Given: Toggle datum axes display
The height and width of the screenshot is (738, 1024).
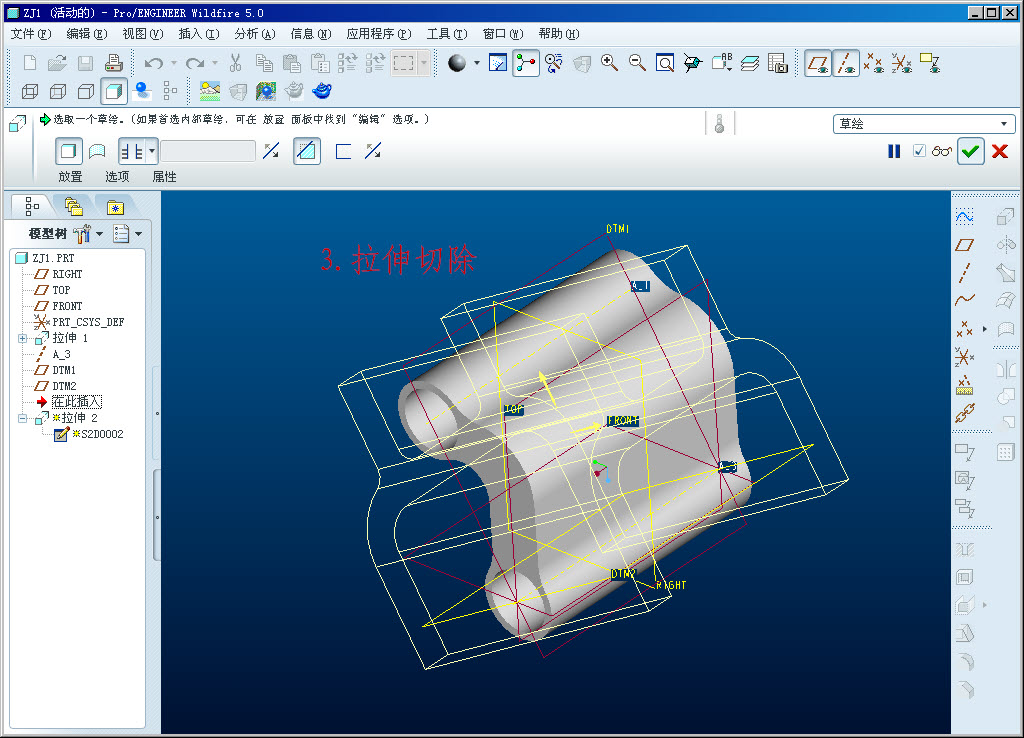Looking at the screenshot, I should pyautogui.click(x=846, y=63).
